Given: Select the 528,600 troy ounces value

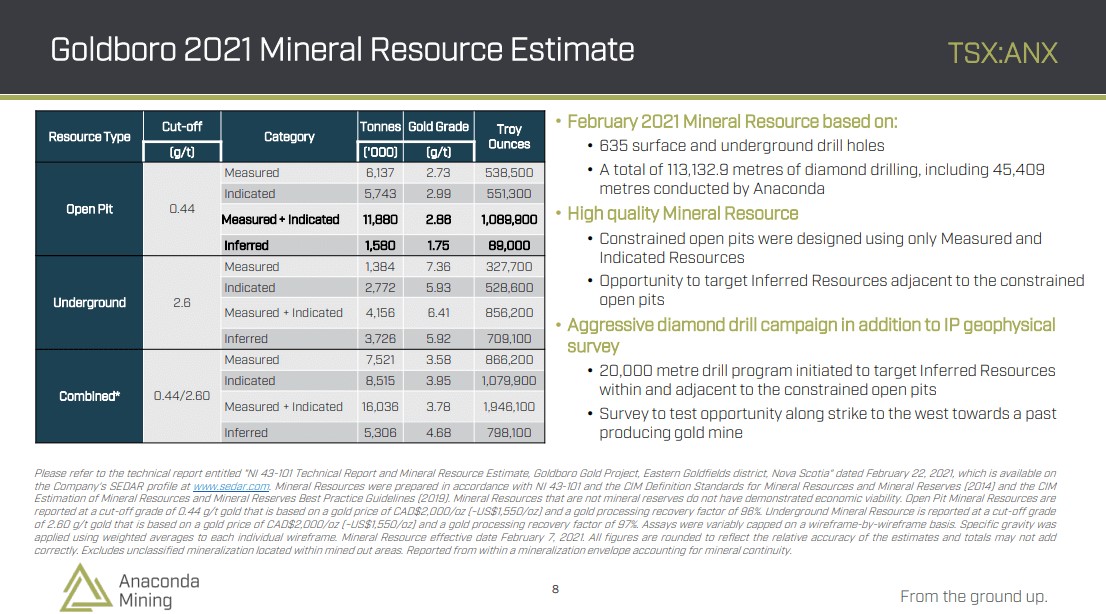Looking at the screenshot, I should click(x=509, y=288).
